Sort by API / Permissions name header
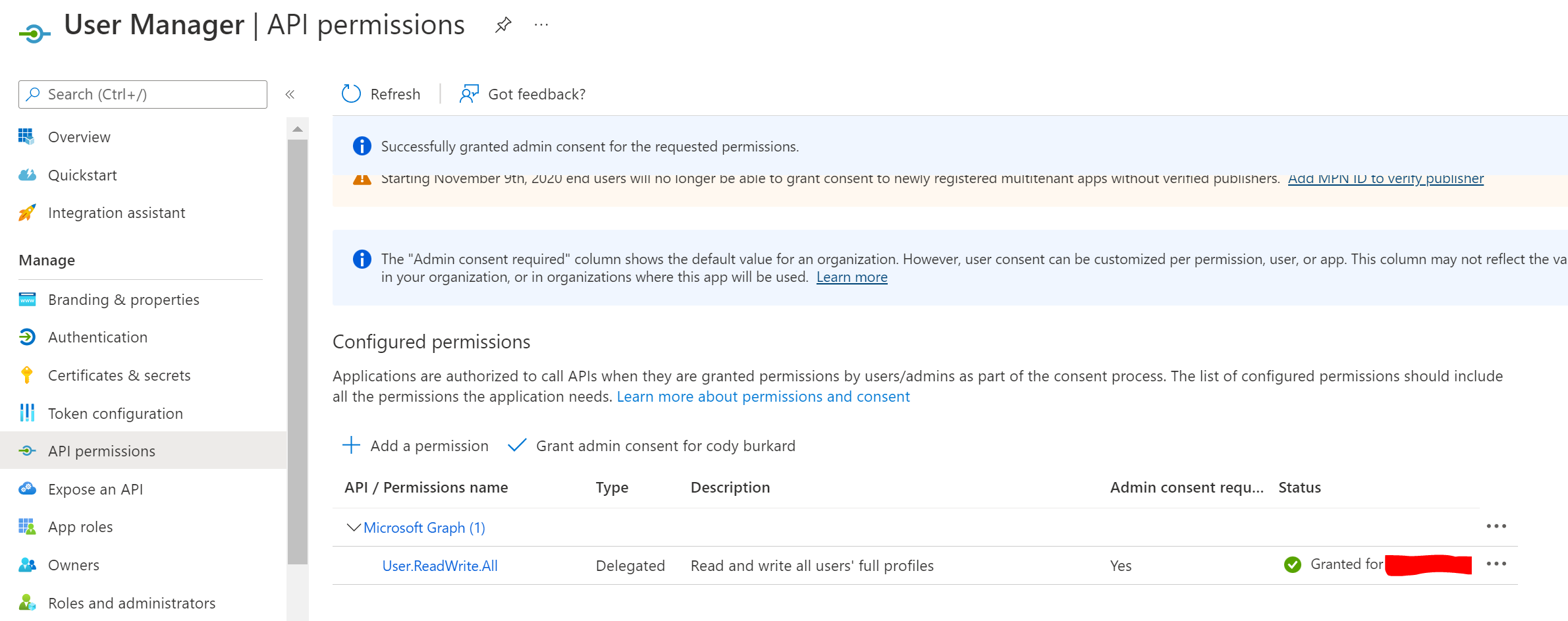Image resolution: width=1568 pixels, height=621 pixels. click(x=426, y=487)
